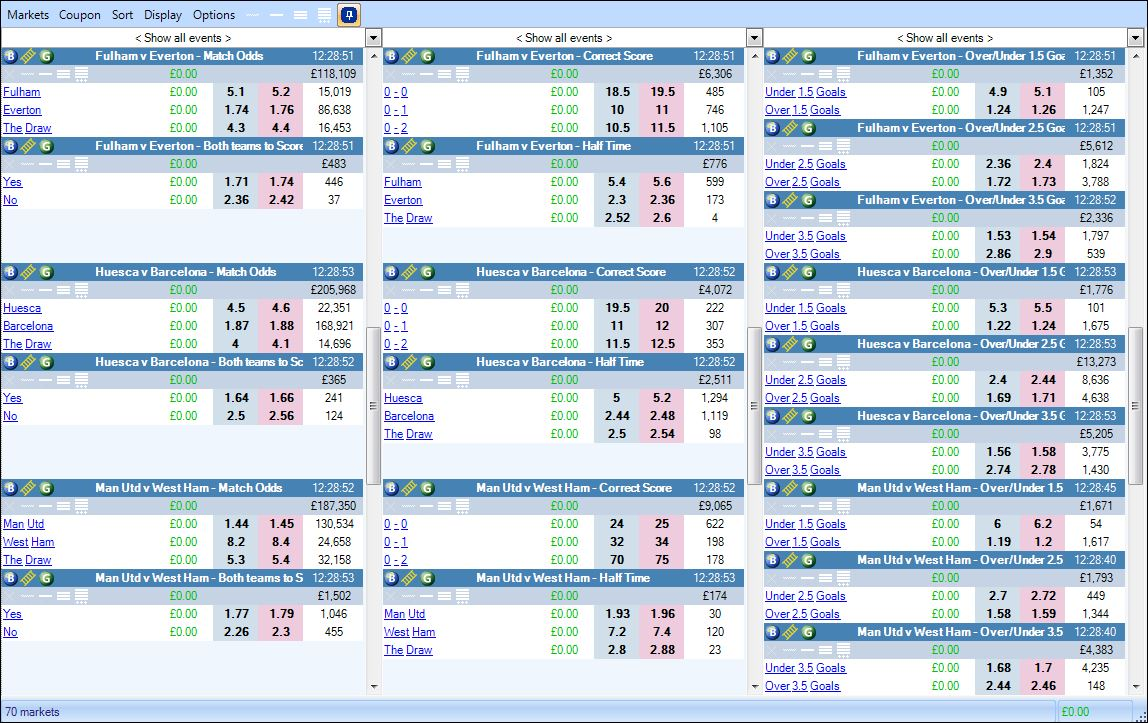Click back price 1.87 for Barcelona in Match Odds

(236, 326)
